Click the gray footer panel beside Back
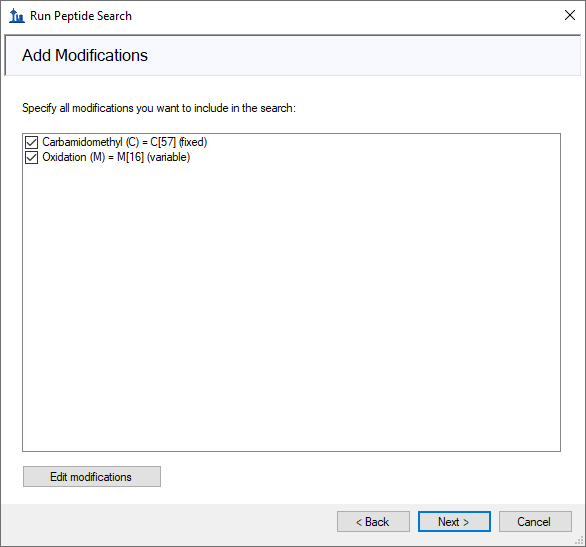The width and height of the screenshot is (586, 547). click(168, 523)
